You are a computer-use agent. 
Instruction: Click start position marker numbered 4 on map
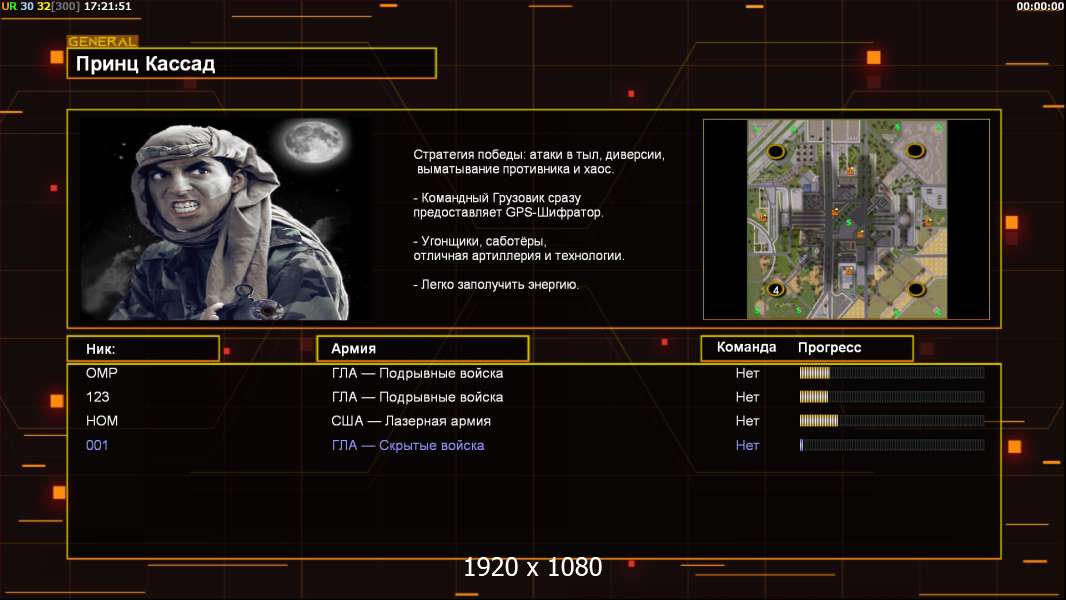click(776, 289)
